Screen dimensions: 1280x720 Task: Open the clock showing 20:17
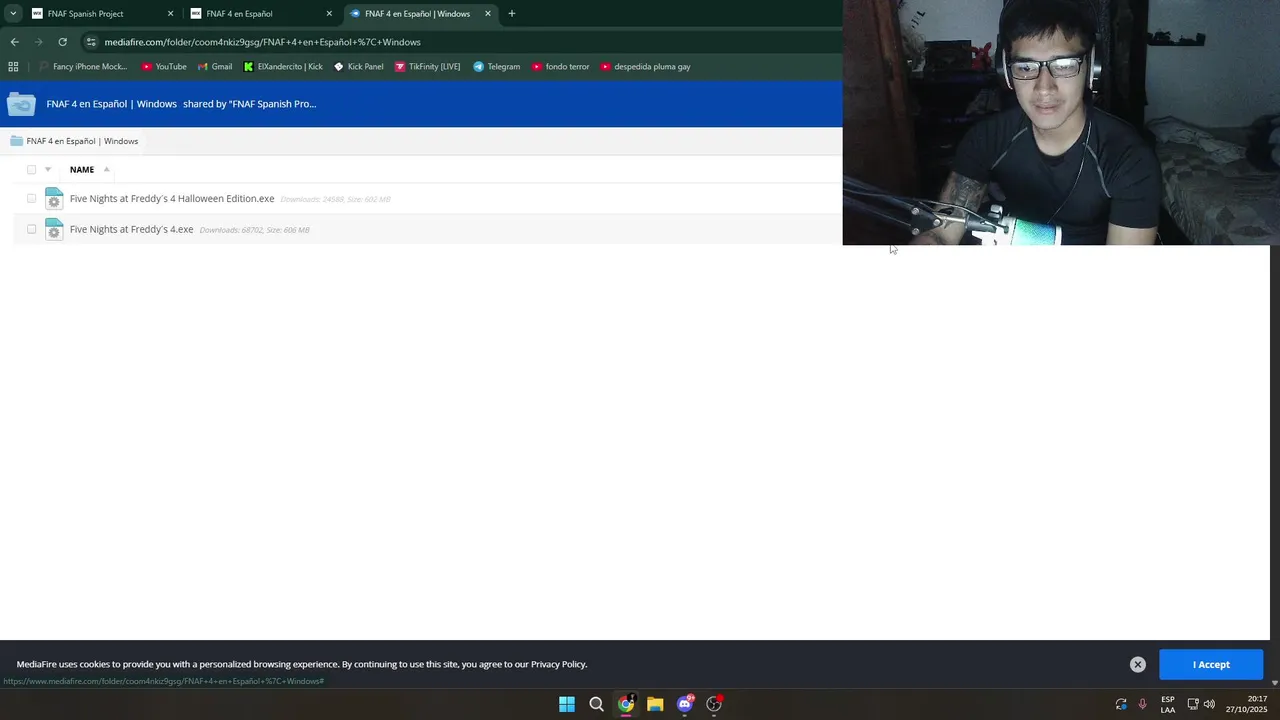[1246, 704]
